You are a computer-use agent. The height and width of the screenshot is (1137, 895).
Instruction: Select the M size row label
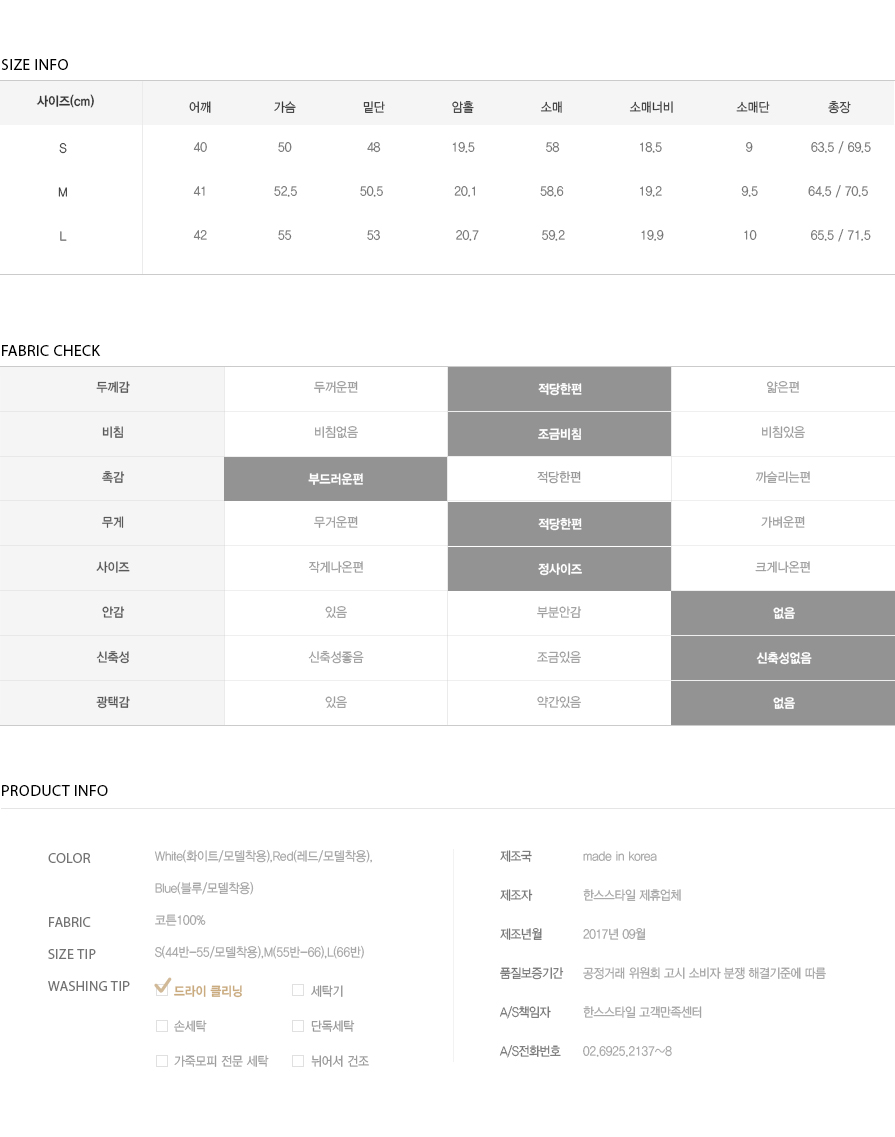coord(62,192)
